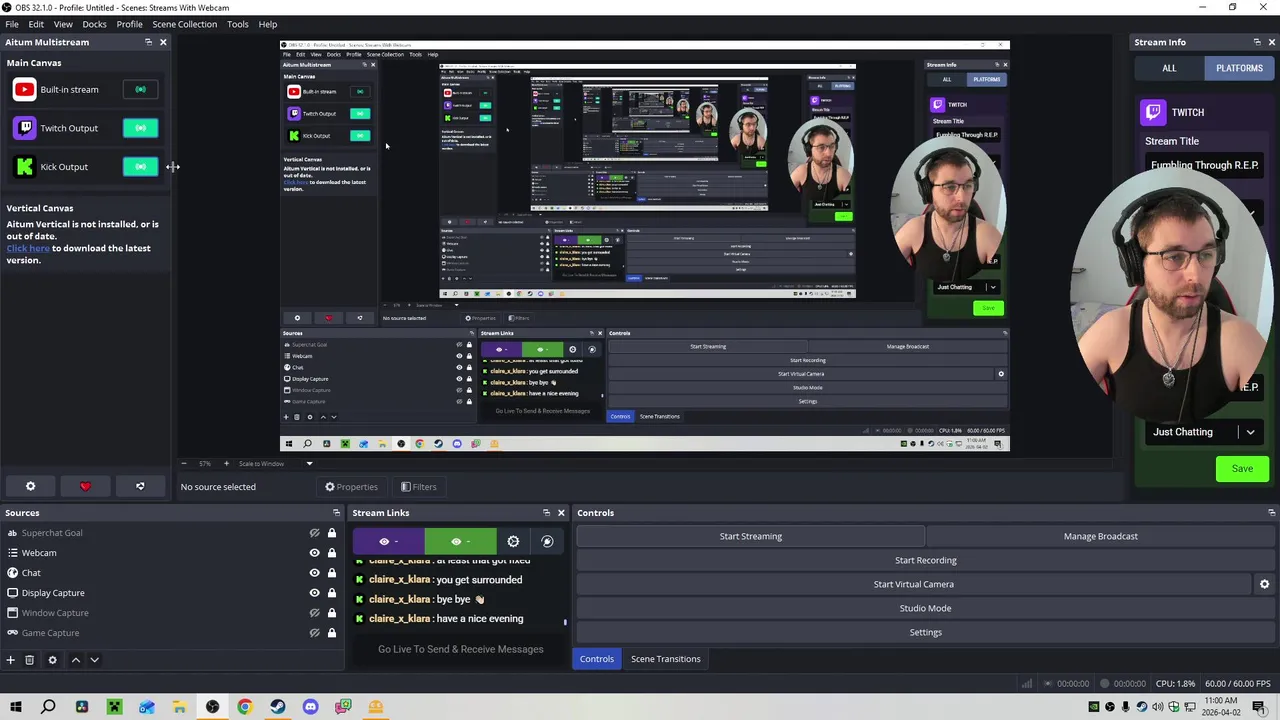The image size is (1280, 720).
Task: Select the Controls tab
Action: (596, 659)
